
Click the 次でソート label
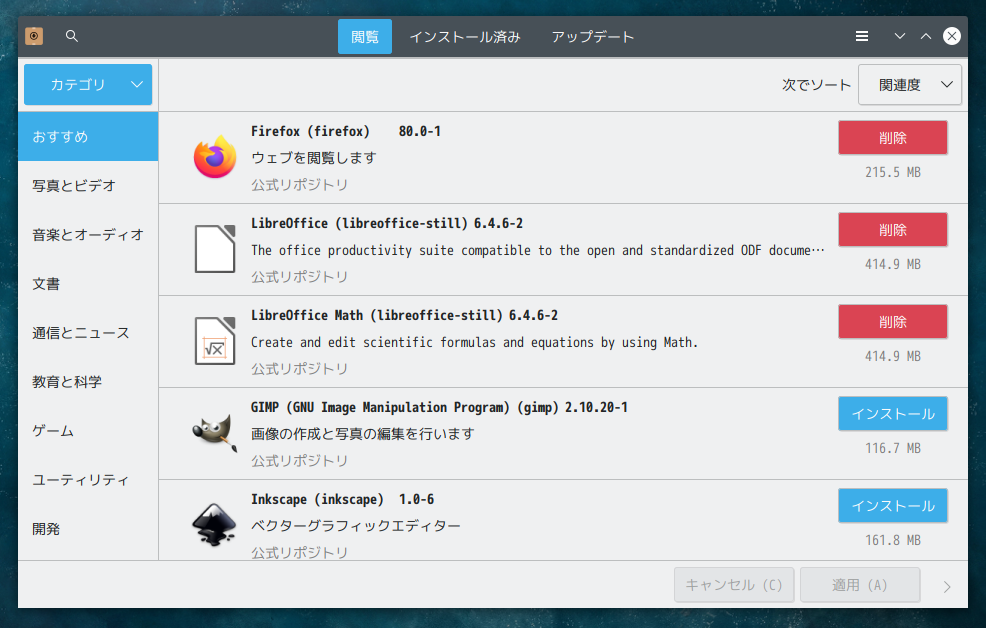tap(816, 85)
